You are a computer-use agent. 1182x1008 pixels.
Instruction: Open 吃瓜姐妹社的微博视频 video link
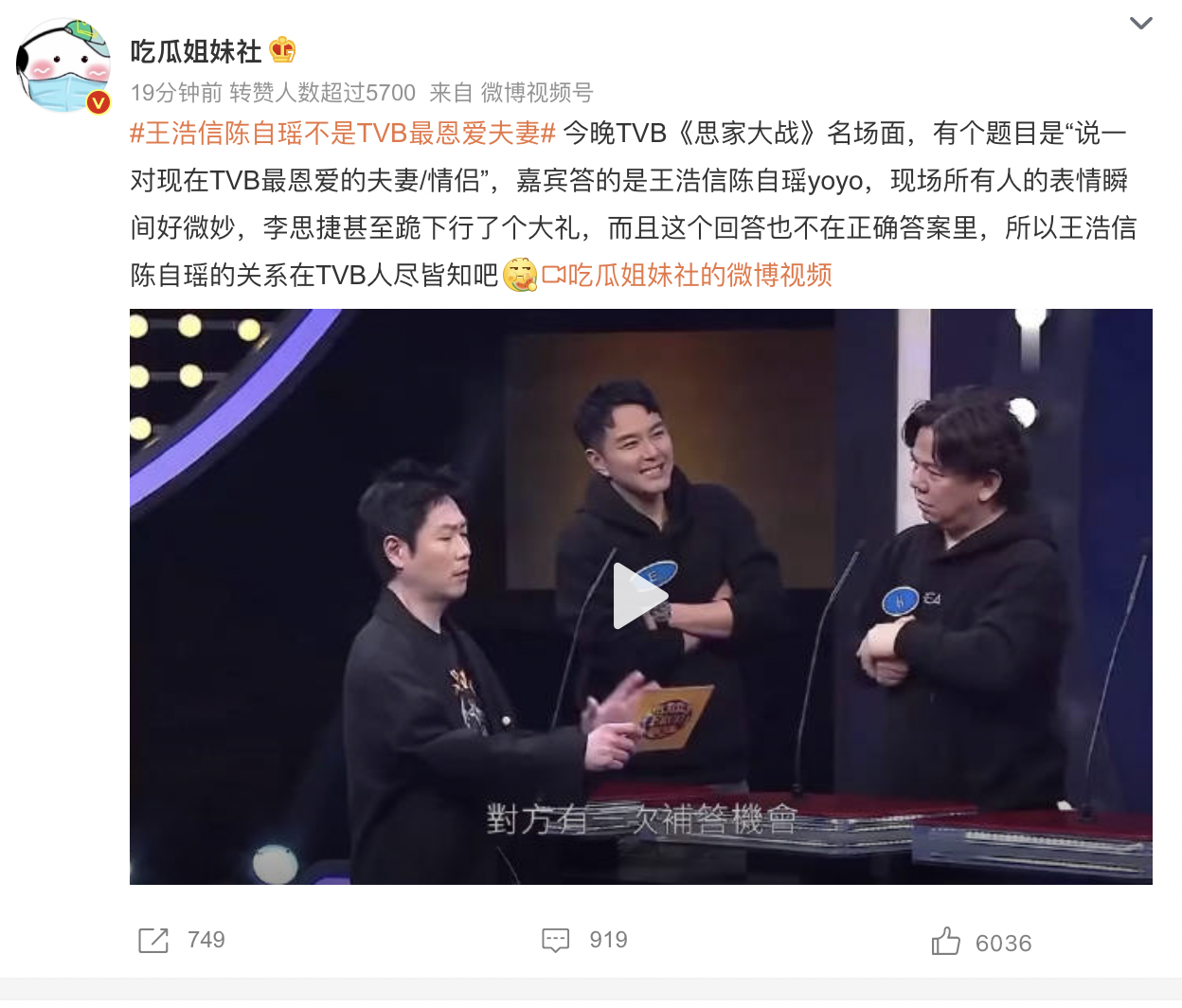[x=700, y=276]
